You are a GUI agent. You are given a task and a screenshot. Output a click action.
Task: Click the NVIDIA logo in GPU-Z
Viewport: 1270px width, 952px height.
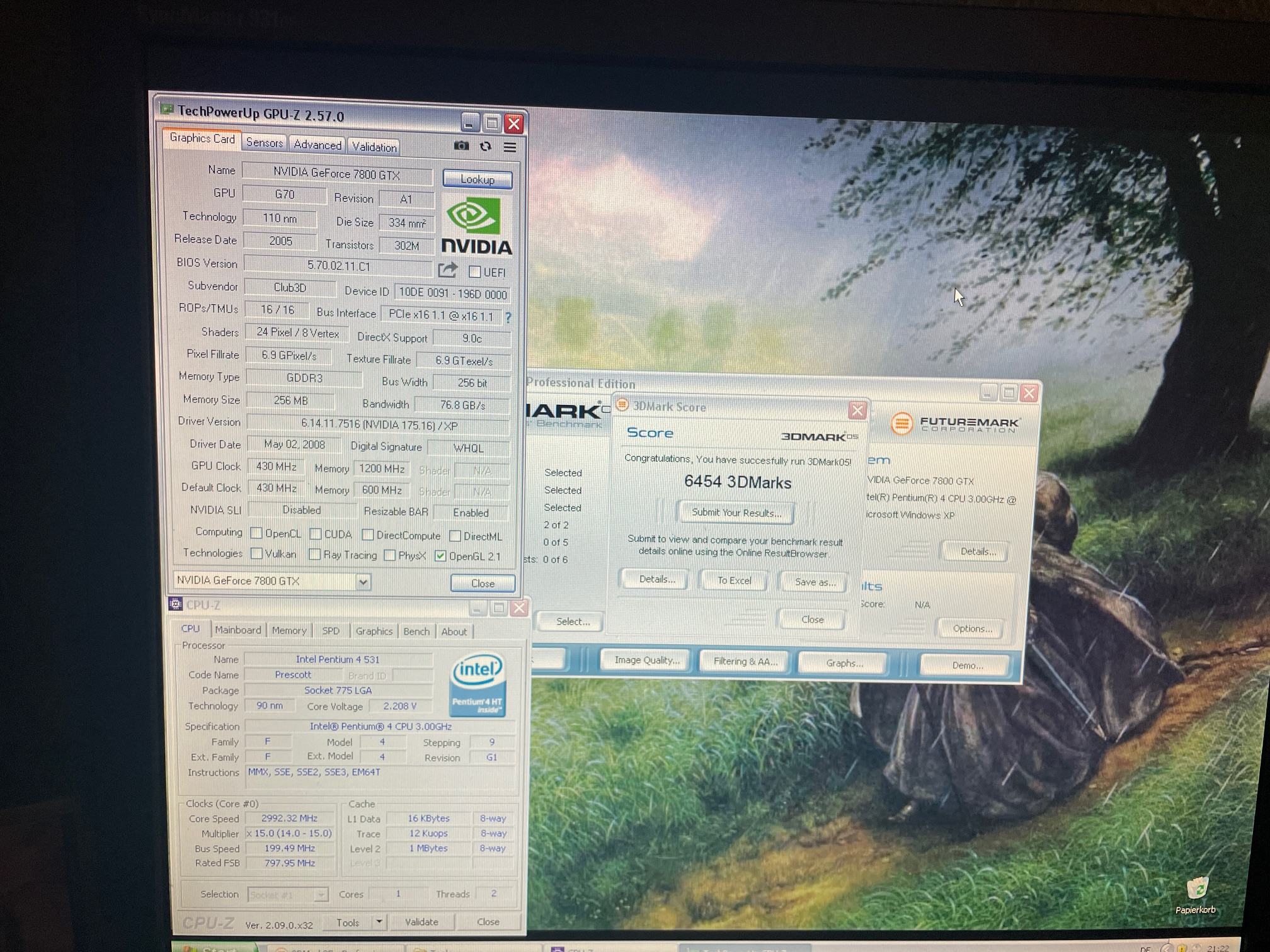pos(476,225)
